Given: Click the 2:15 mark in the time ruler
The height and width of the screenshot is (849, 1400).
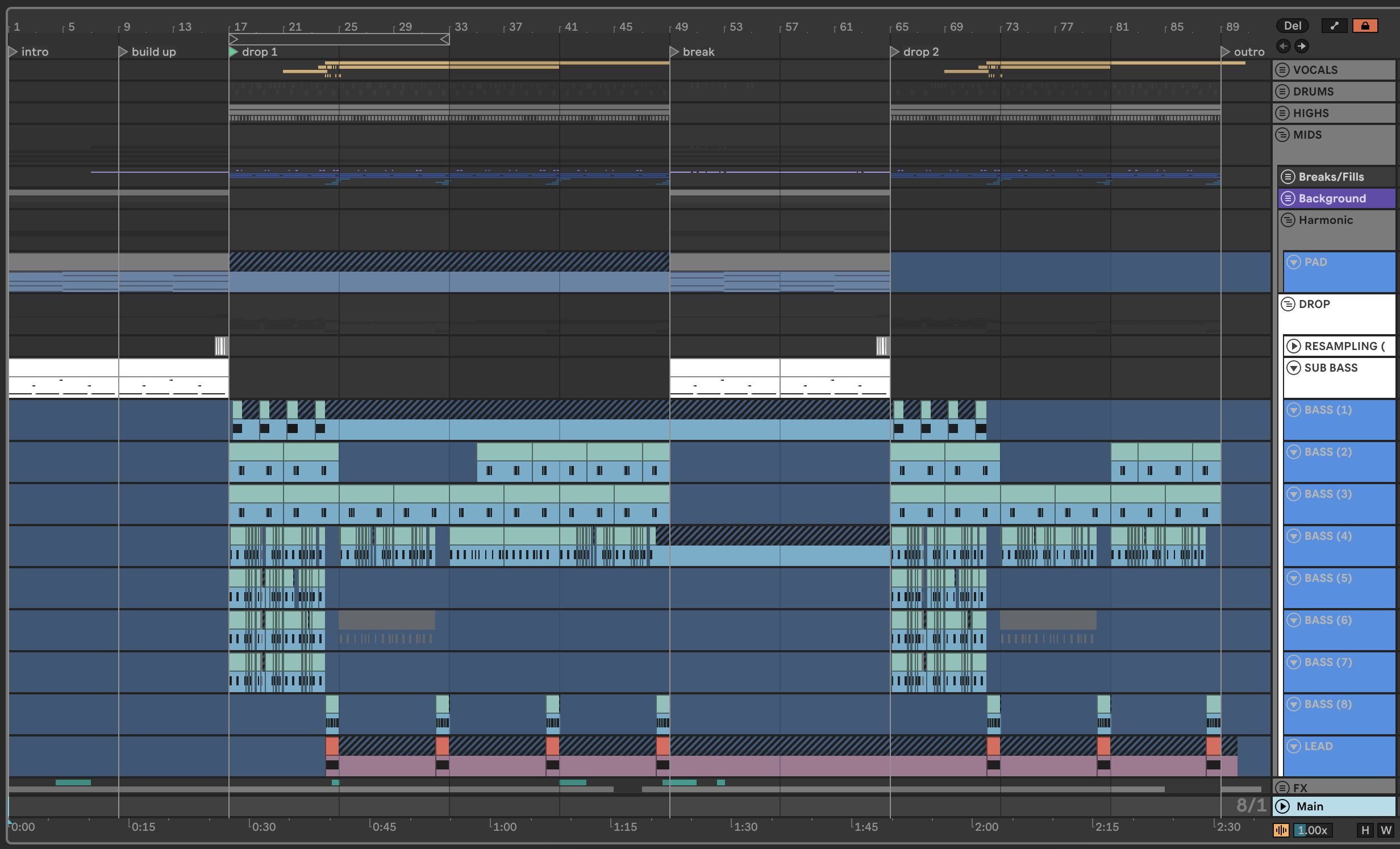Looking at the screenshot, I should click(1107, 827).
